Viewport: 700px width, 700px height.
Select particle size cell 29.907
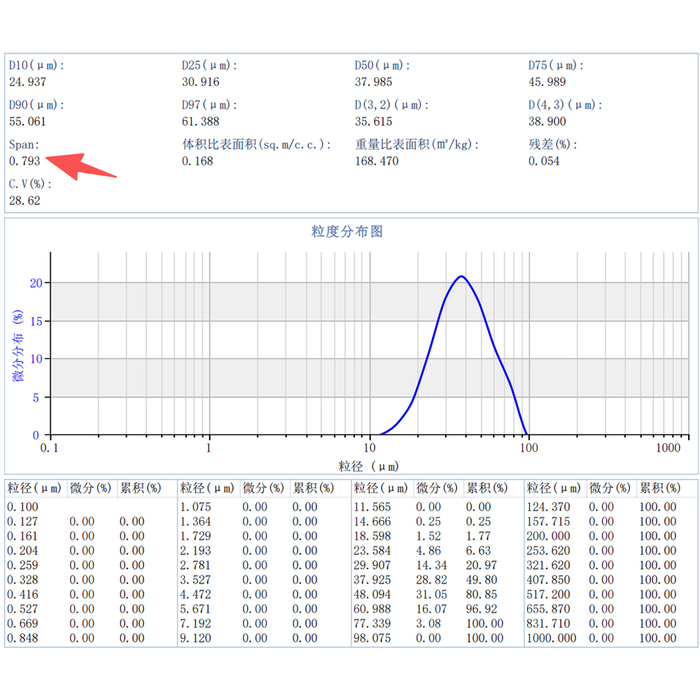click(372, 565)
